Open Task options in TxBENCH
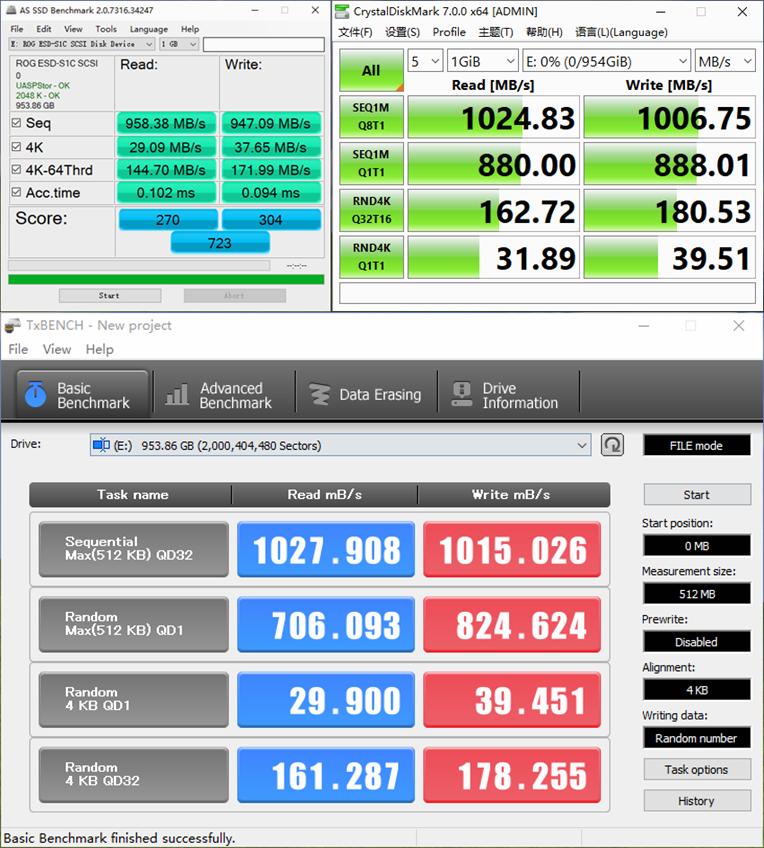This screenshot has width=764, height=848. point(697,769)
